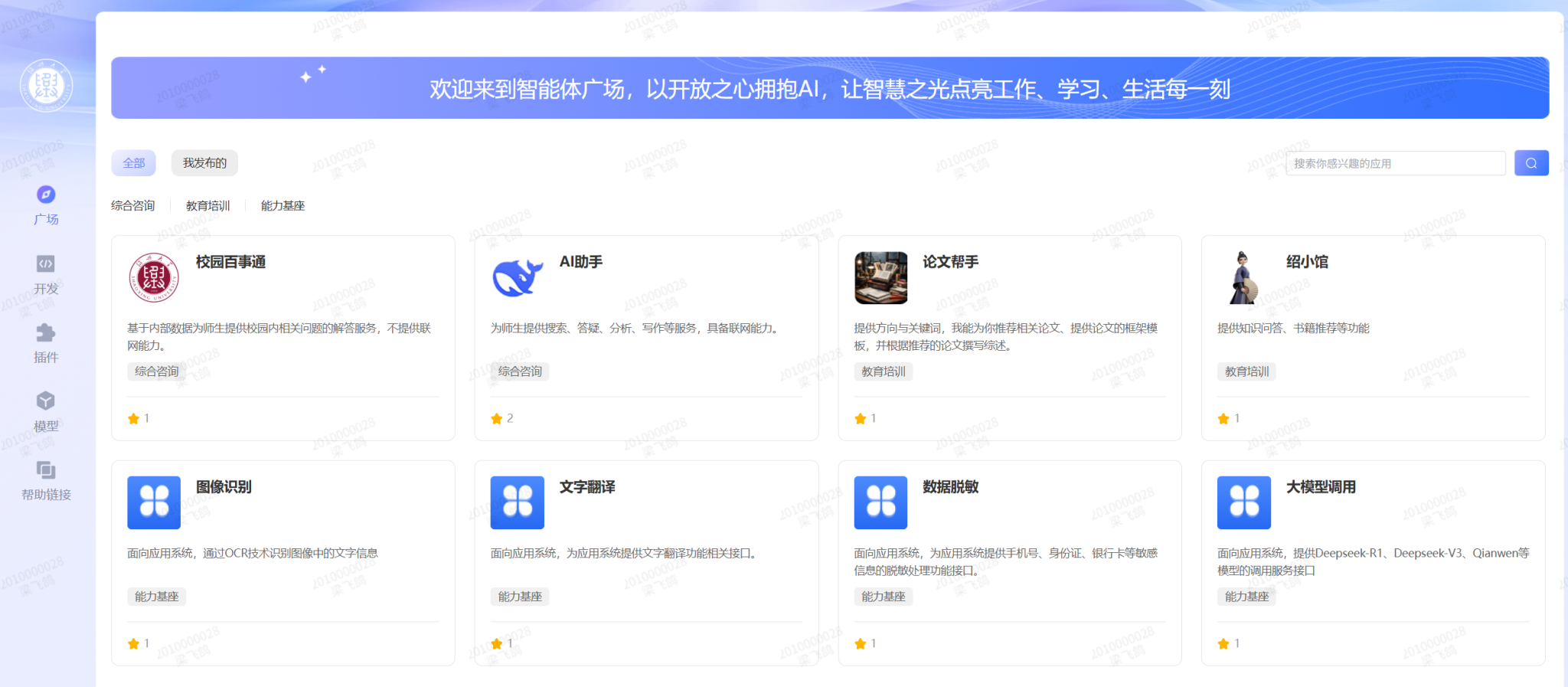
Task: Open the 广场 plaza sidebar icon
Action: coord(46,195)
